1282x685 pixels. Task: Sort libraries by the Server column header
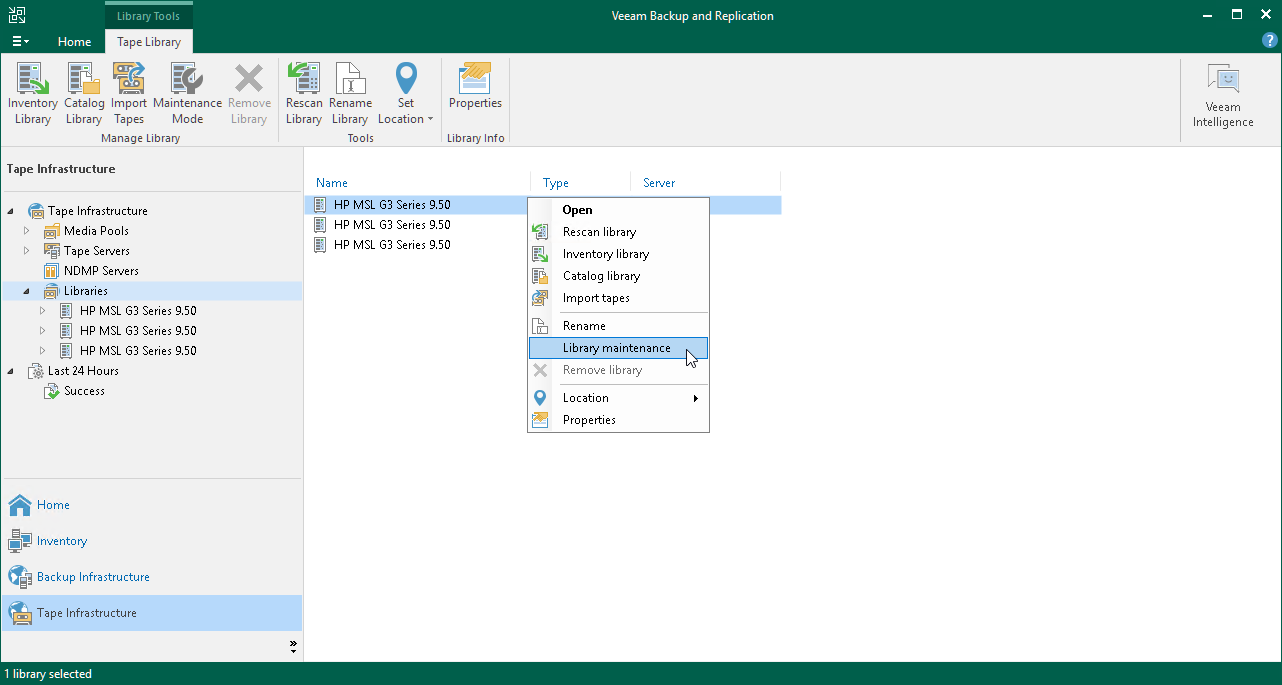(x=659, y=183)
